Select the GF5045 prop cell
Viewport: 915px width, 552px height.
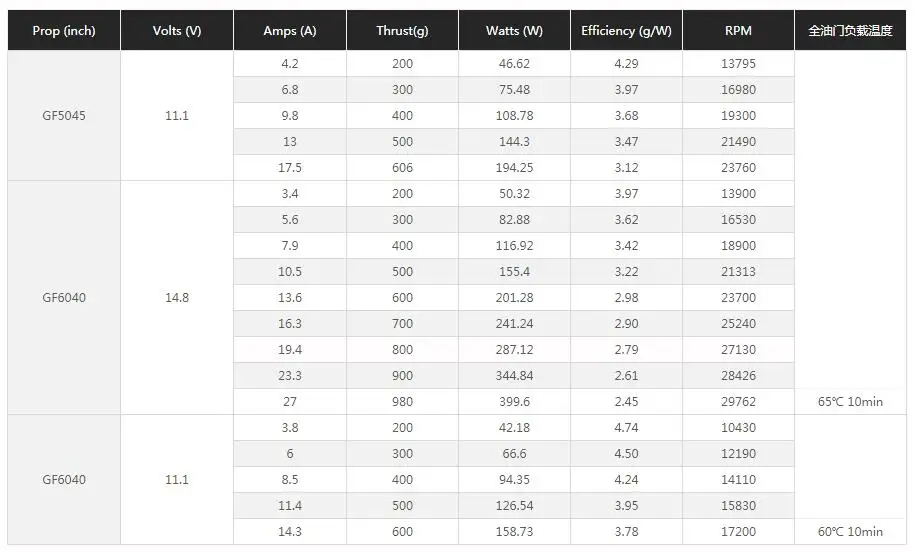[x=64, y=116]
